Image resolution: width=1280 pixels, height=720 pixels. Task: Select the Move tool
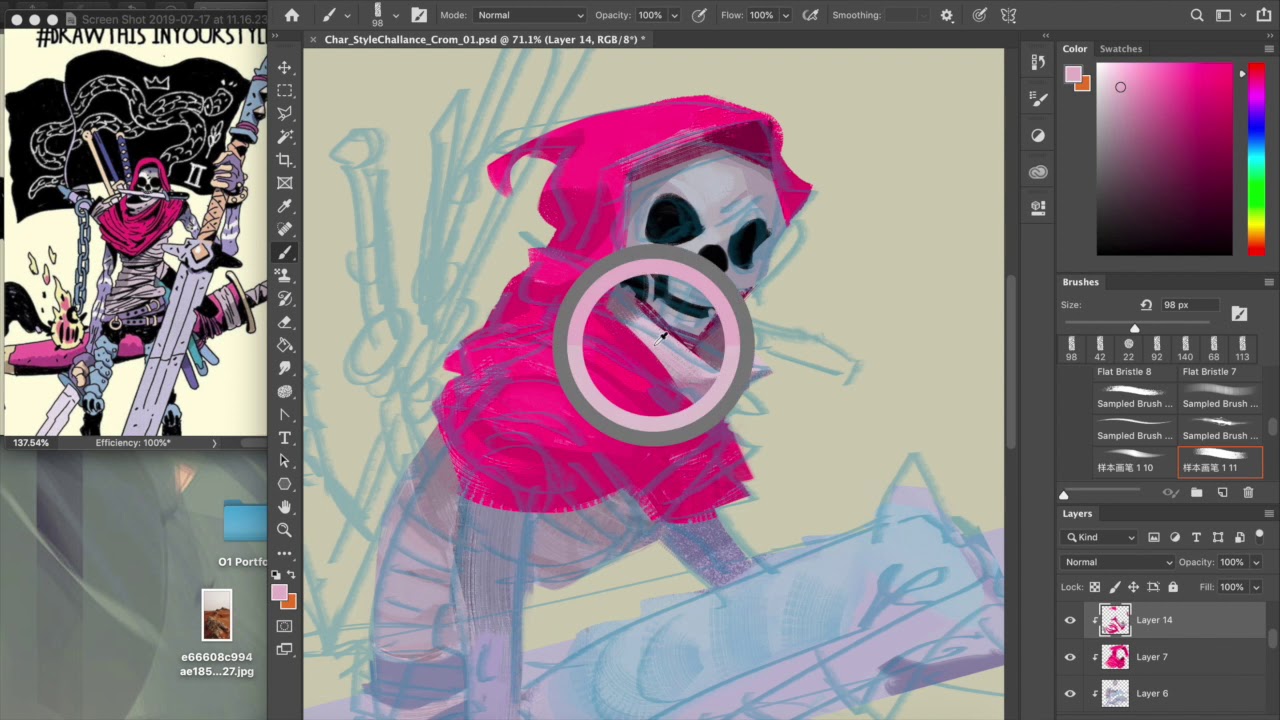click(285, 67)
